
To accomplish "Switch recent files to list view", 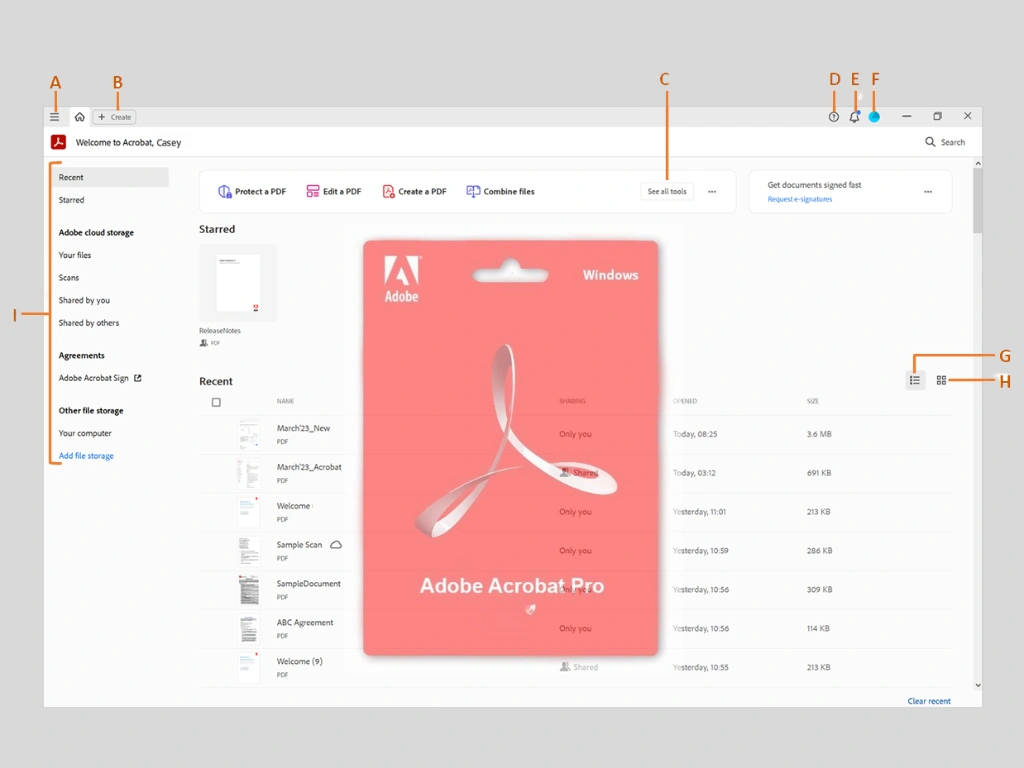I will (x=914, y=380).
